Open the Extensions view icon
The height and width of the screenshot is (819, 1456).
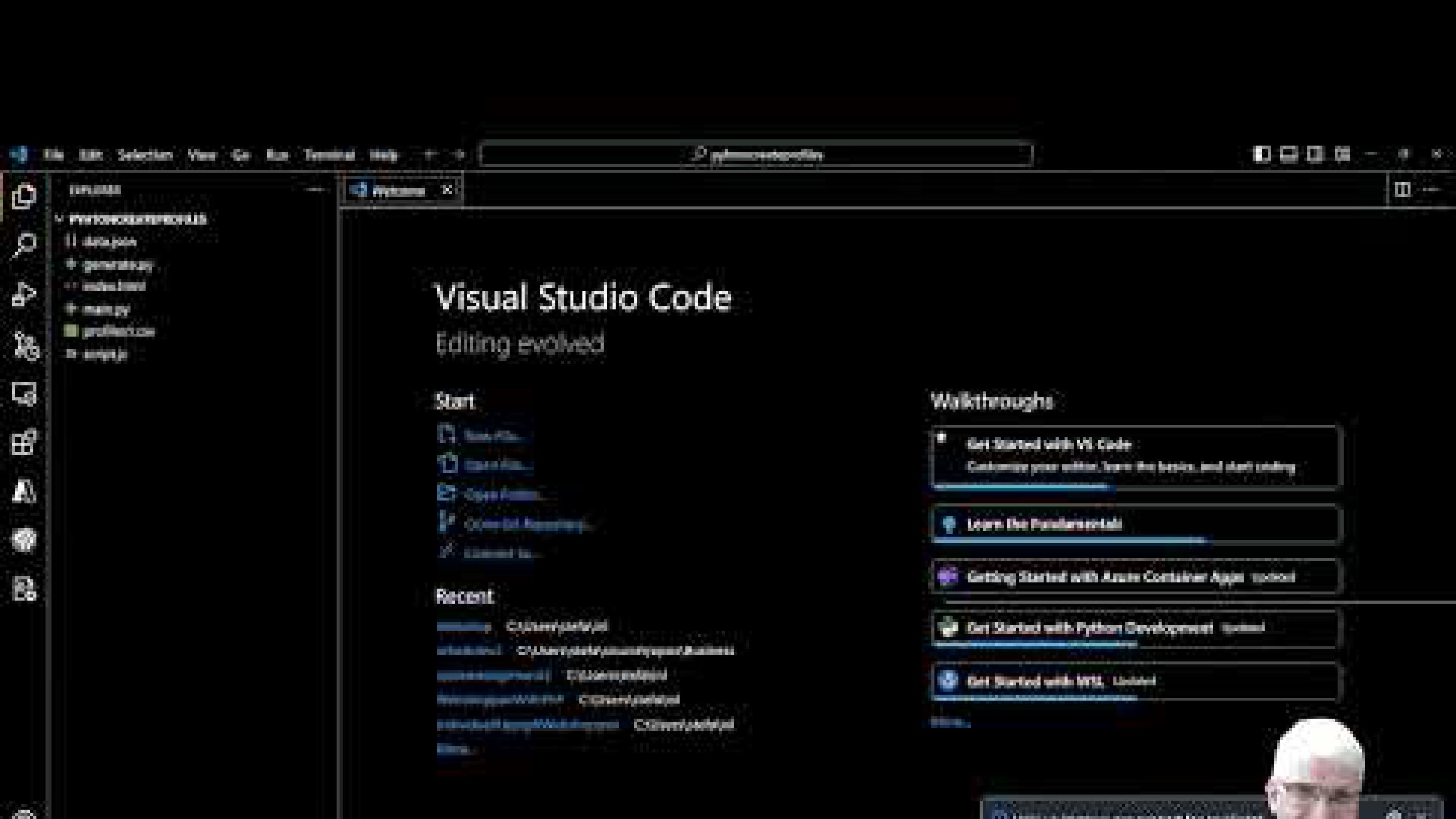[x=24, y=443]
